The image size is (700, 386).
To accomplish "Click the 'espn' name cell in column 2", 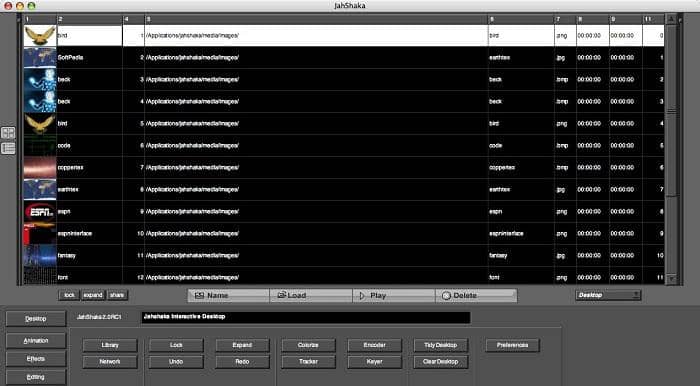I will pyautogui.click(x=89, y=212).
